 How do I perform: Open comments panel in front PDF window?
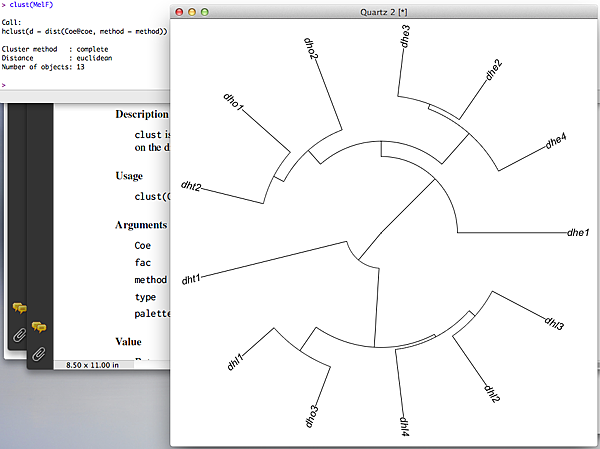pyautogui.click(x=39, y=327)
